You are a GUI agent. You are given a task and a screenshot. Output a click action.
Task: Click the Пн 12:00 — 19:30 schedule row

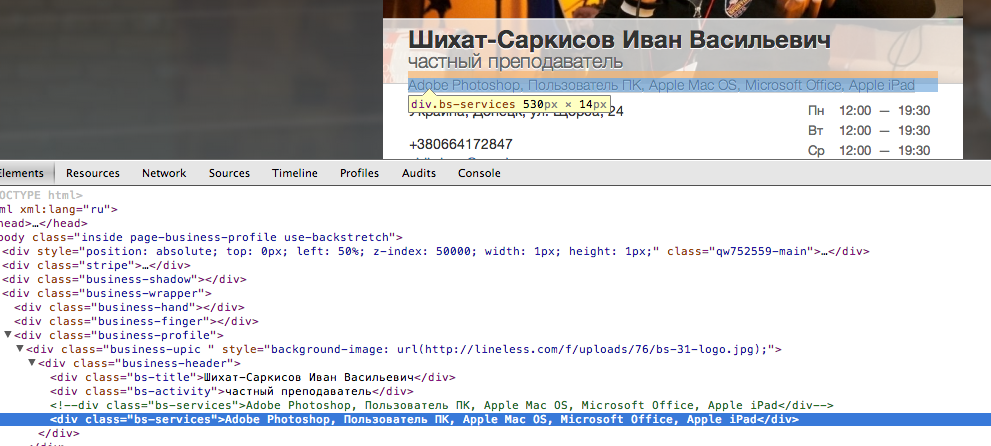point(869,111)
